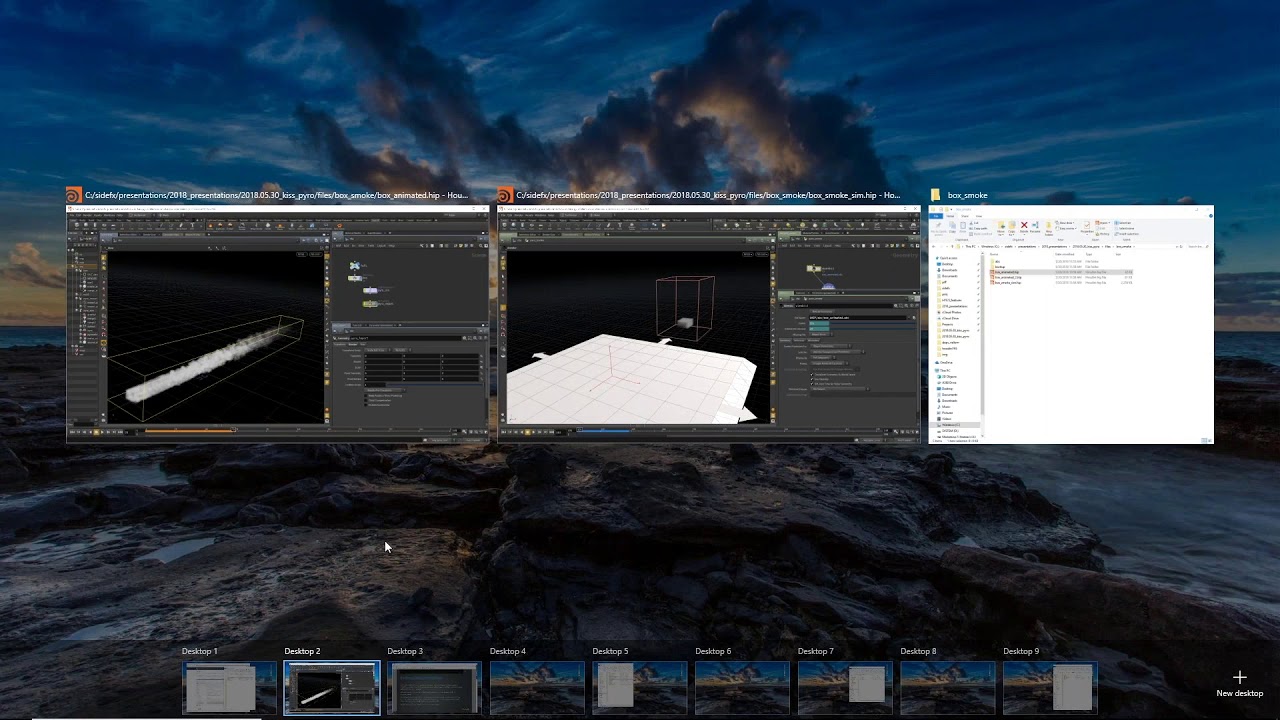1280x720 pixels.
Task: Select the Desktop 2 thumbnail
Action: point(332,688)
